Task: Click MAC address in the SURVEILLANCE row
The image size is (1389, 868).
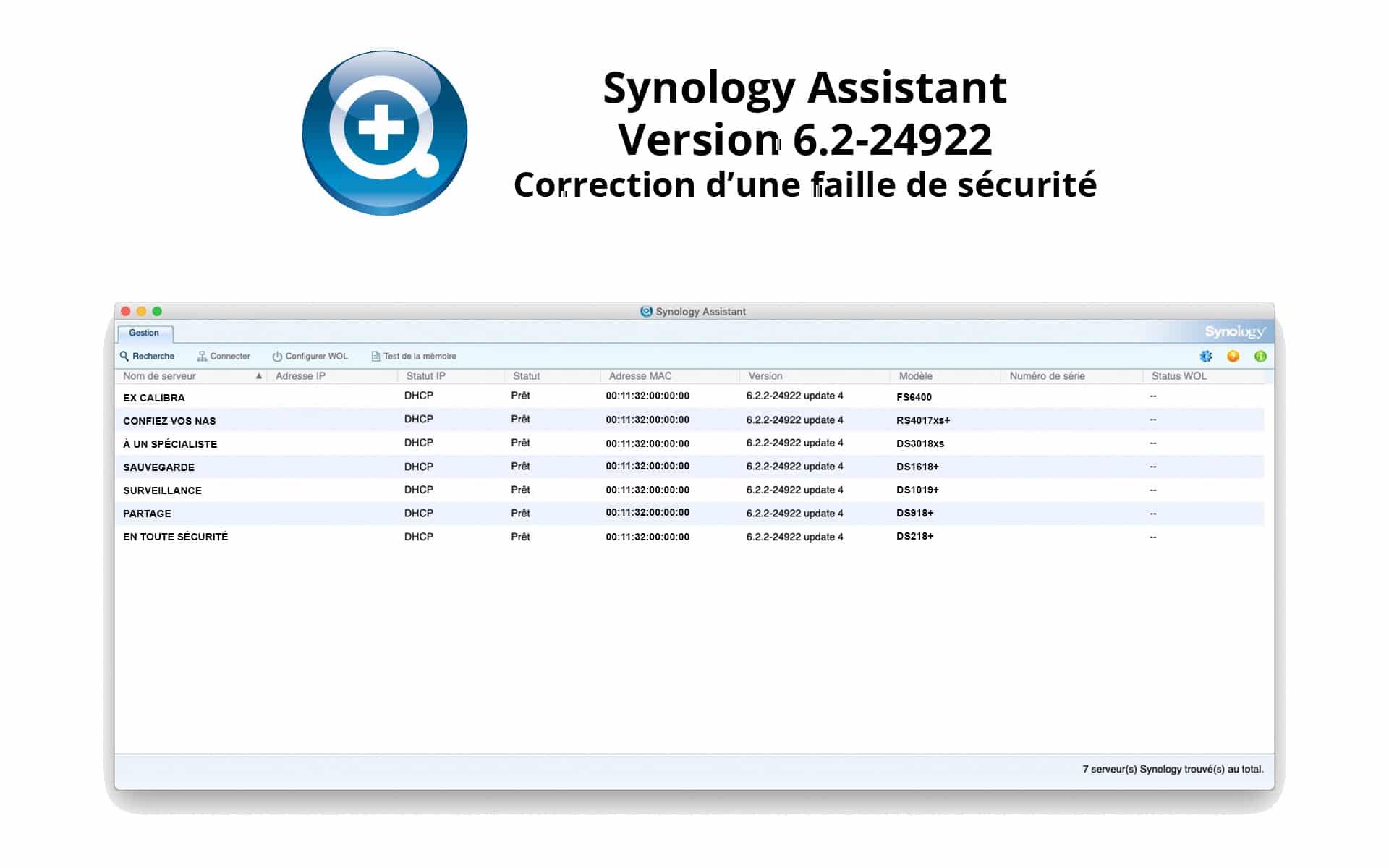Action: (x=647, y=490)
